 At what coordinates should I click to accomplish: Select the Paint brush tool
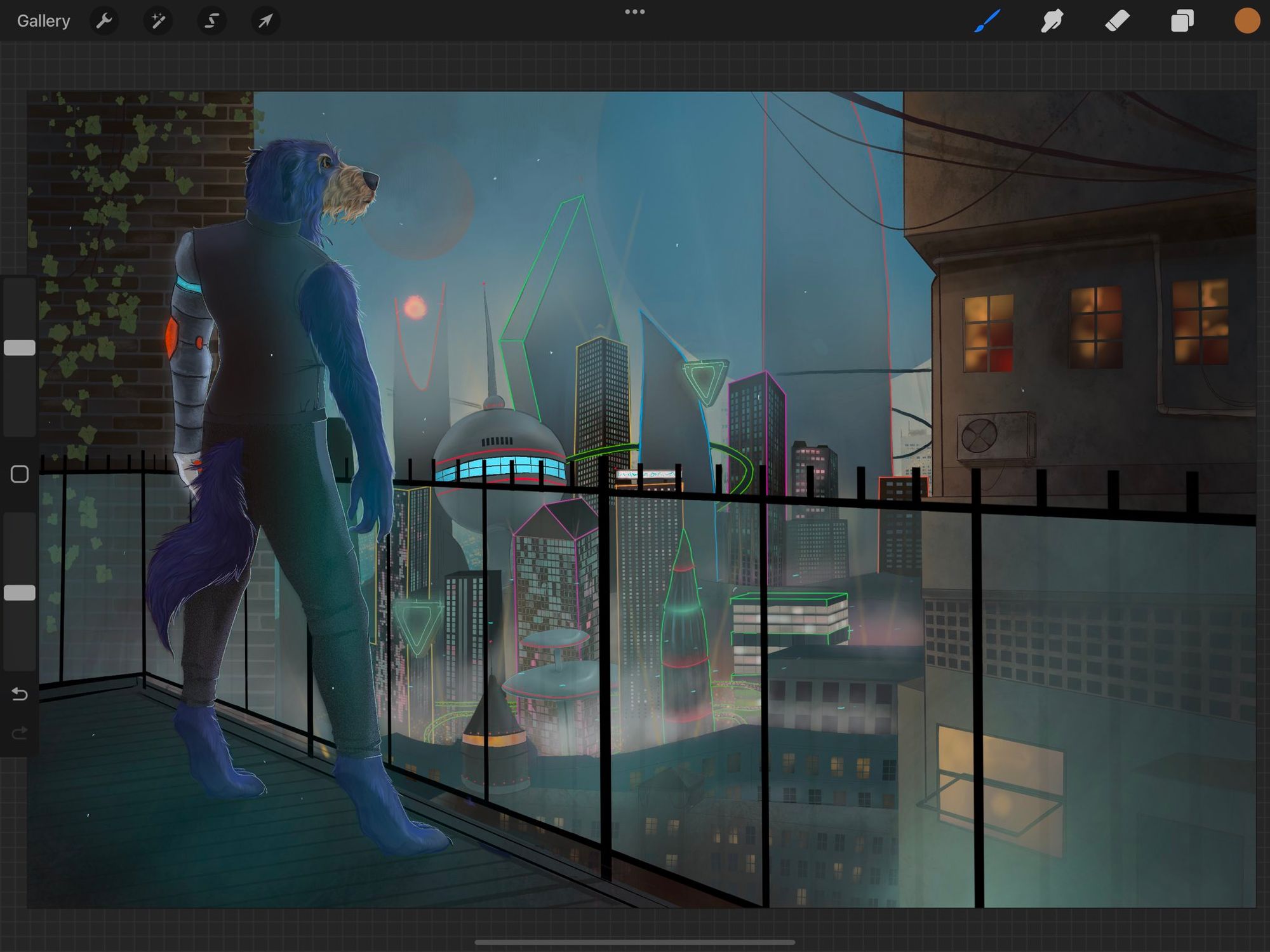pyautogui.click(x=987, y=21)
